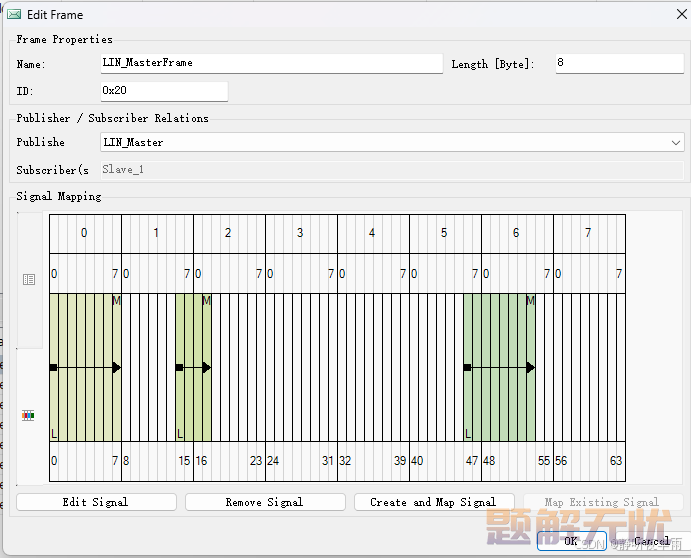Click the Name field containing LIN_MasterFrame
The height and width of the screenshot is (558, 691).
click(271, 63)
